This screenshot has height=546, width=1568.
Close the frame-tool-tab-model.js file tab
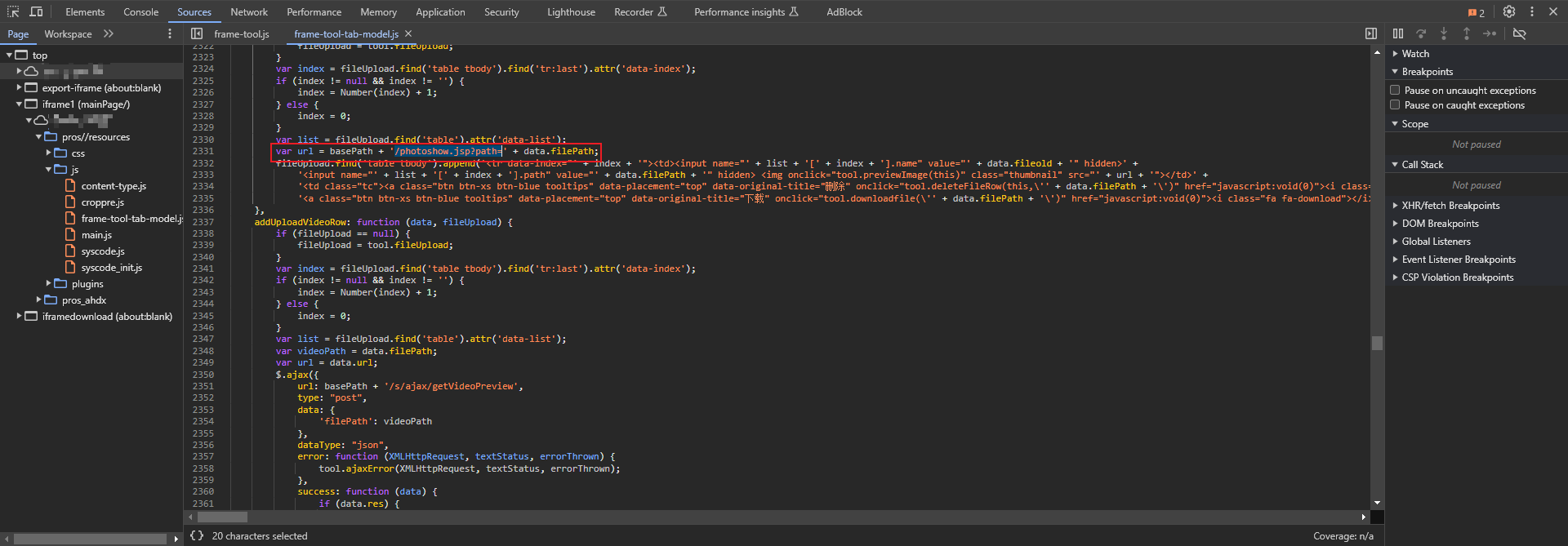coord(408,33)
